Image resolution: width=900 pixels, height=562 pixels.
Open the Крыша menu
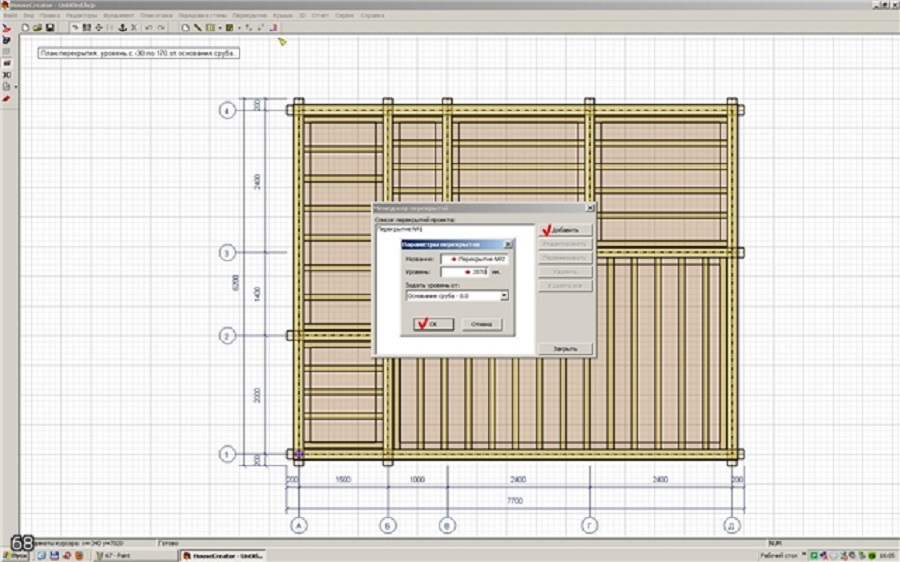(282, 15)
